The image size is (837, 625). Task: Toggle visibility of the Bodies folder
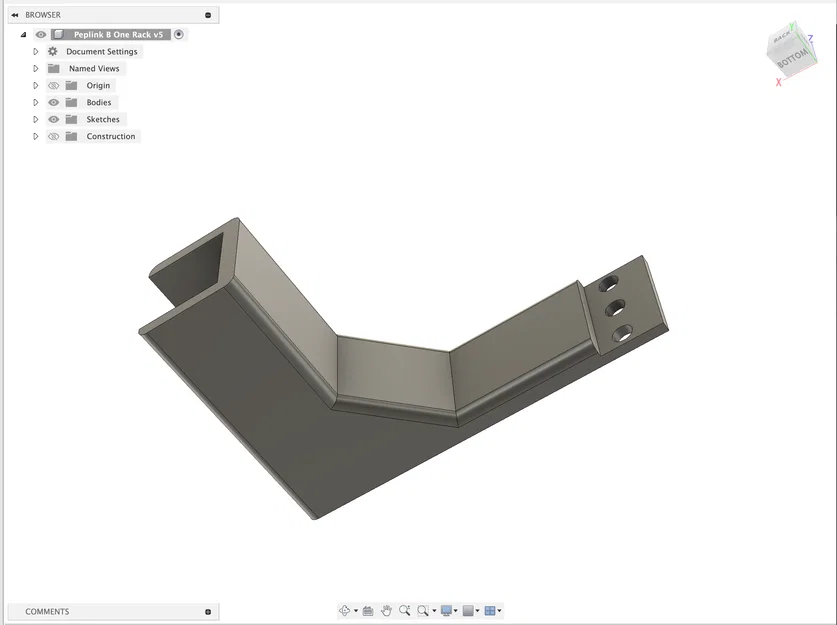click(53, 102)
